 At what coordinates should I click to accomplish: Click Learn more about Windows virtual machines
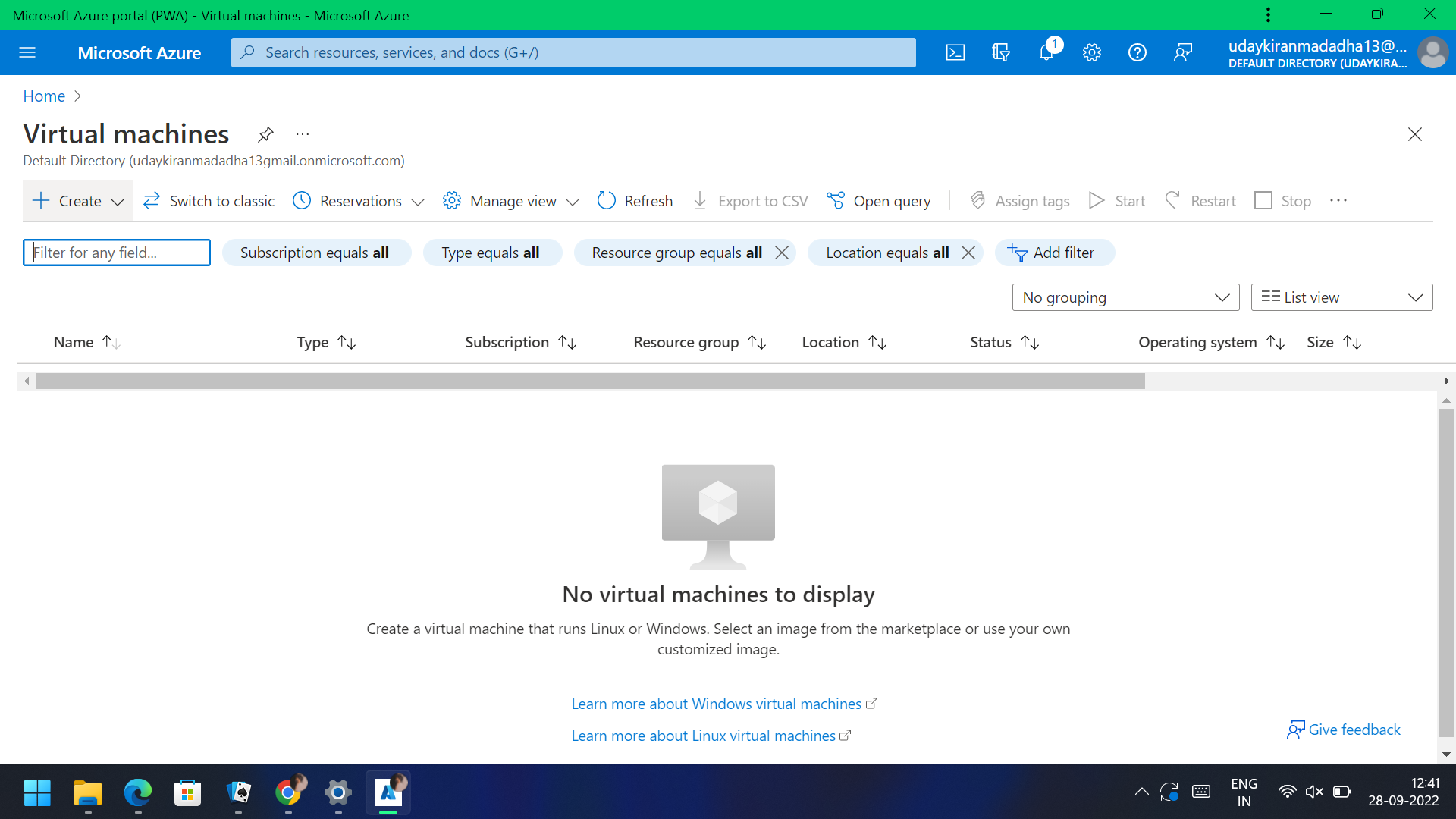[x=716, y=704]
